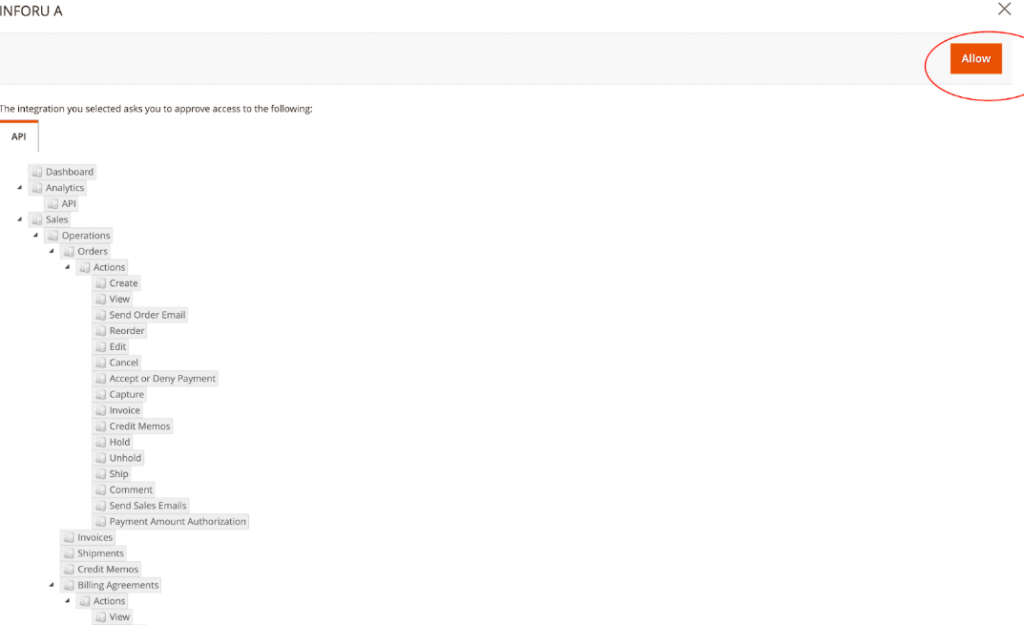Click the Comment resource icon

pyautogui.click(x=101, y=490)
